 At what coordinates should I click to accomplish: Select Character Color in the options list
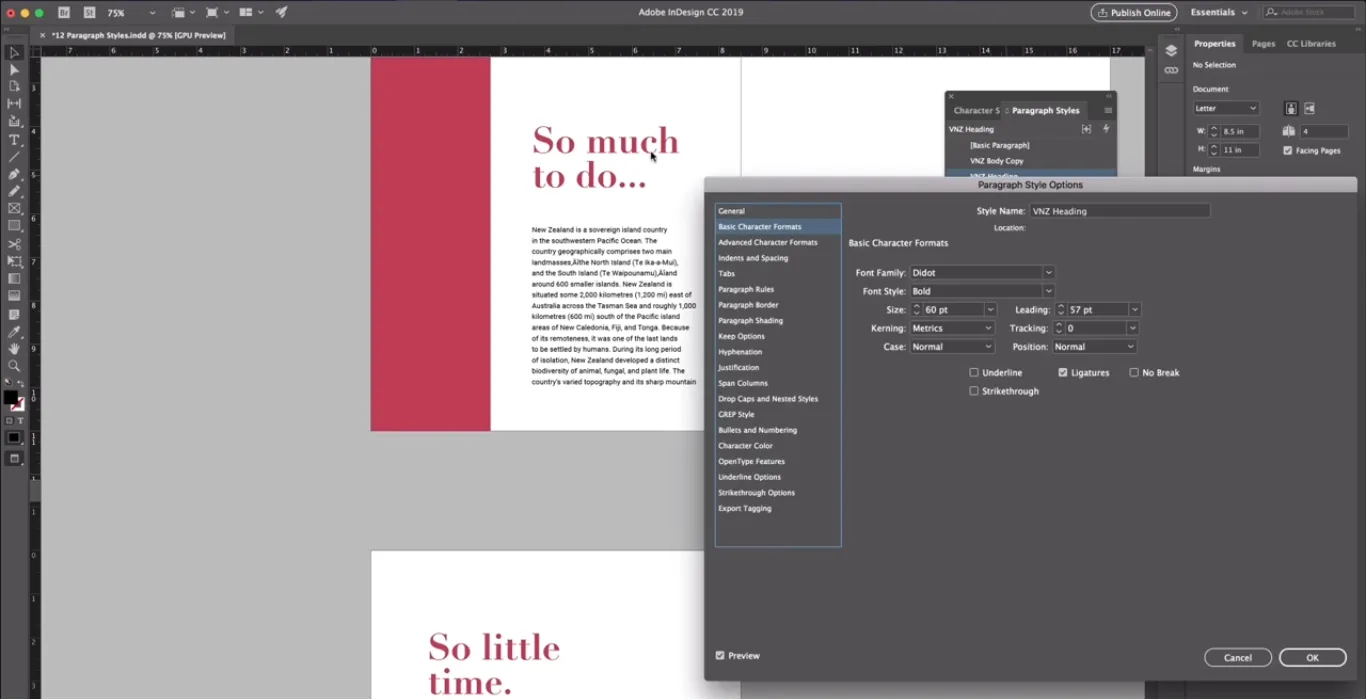coord(745,446)
